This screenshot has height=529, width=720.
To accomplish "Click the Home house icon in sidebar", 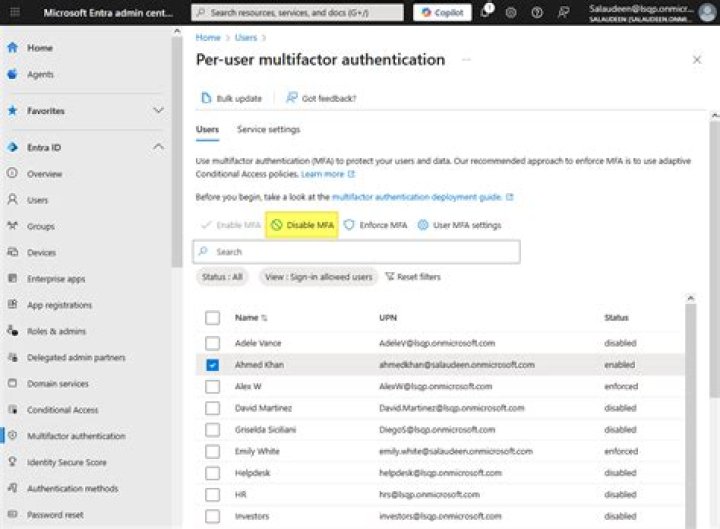I will point(13,47).
